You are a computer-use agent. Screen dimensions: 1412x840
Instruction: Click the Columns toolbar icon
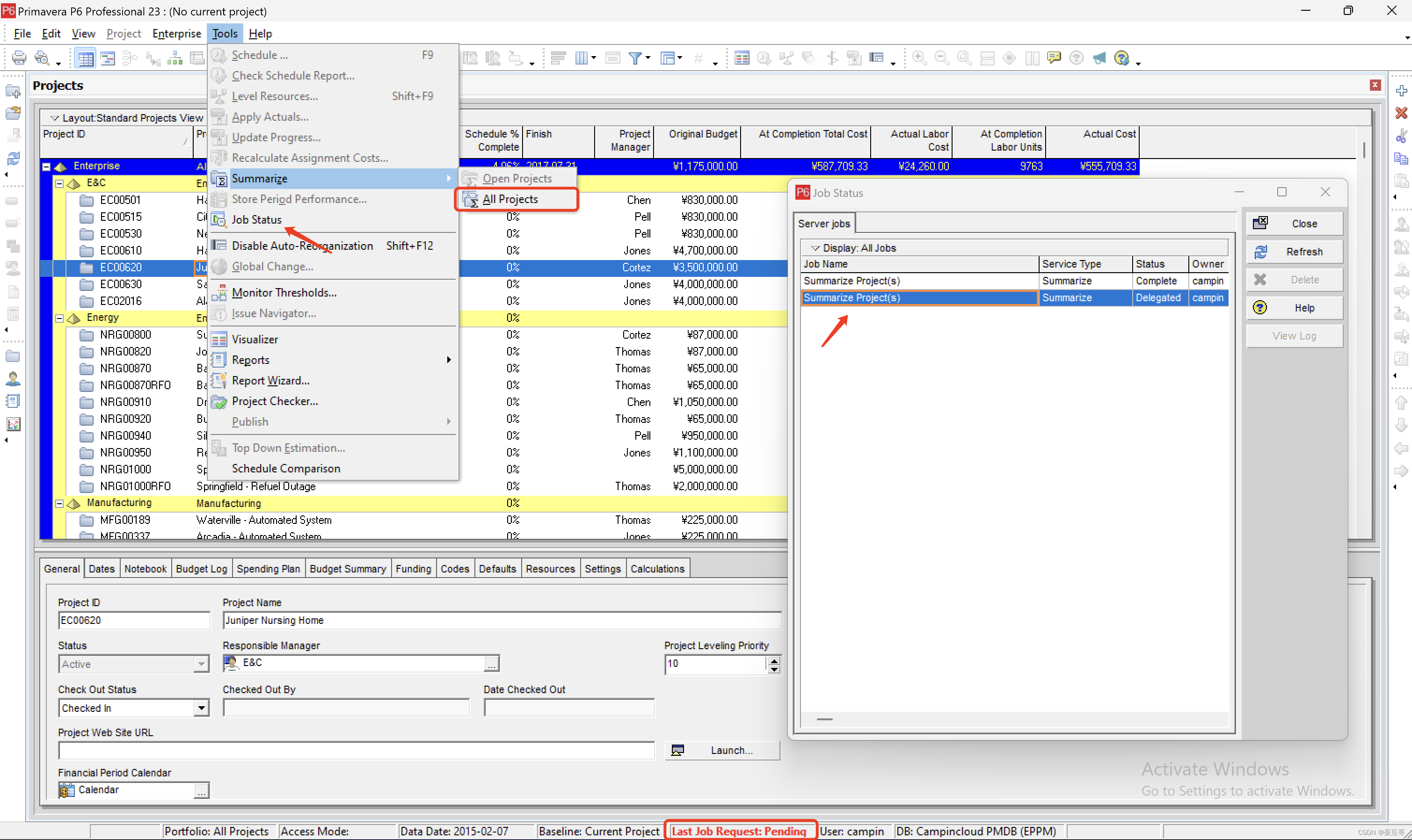582,58
